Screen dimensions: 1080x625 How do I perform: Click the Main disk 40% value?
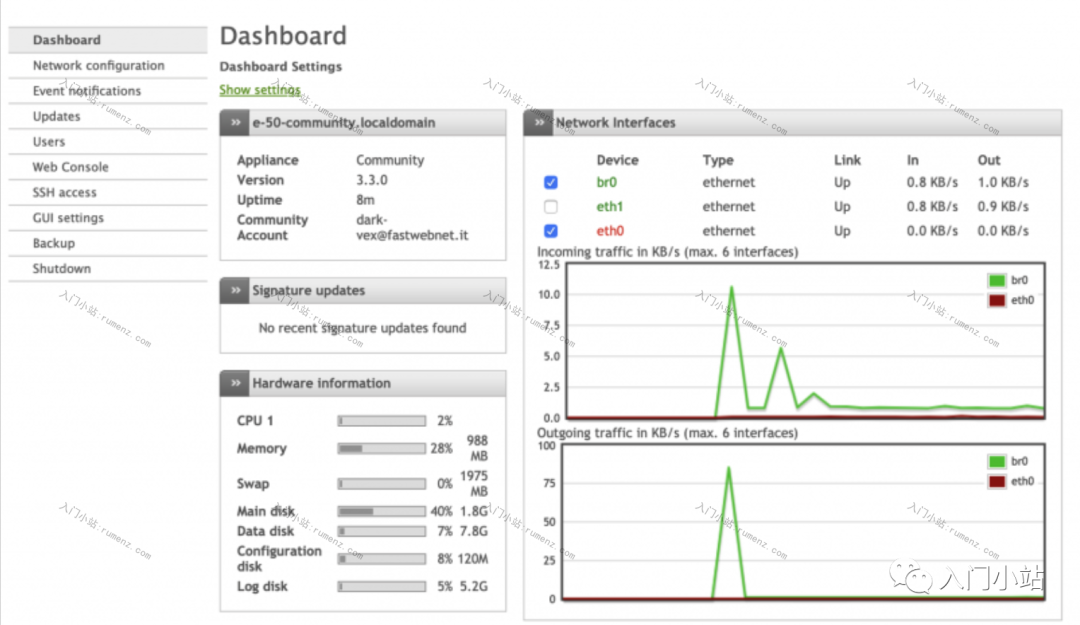[442, 511]
